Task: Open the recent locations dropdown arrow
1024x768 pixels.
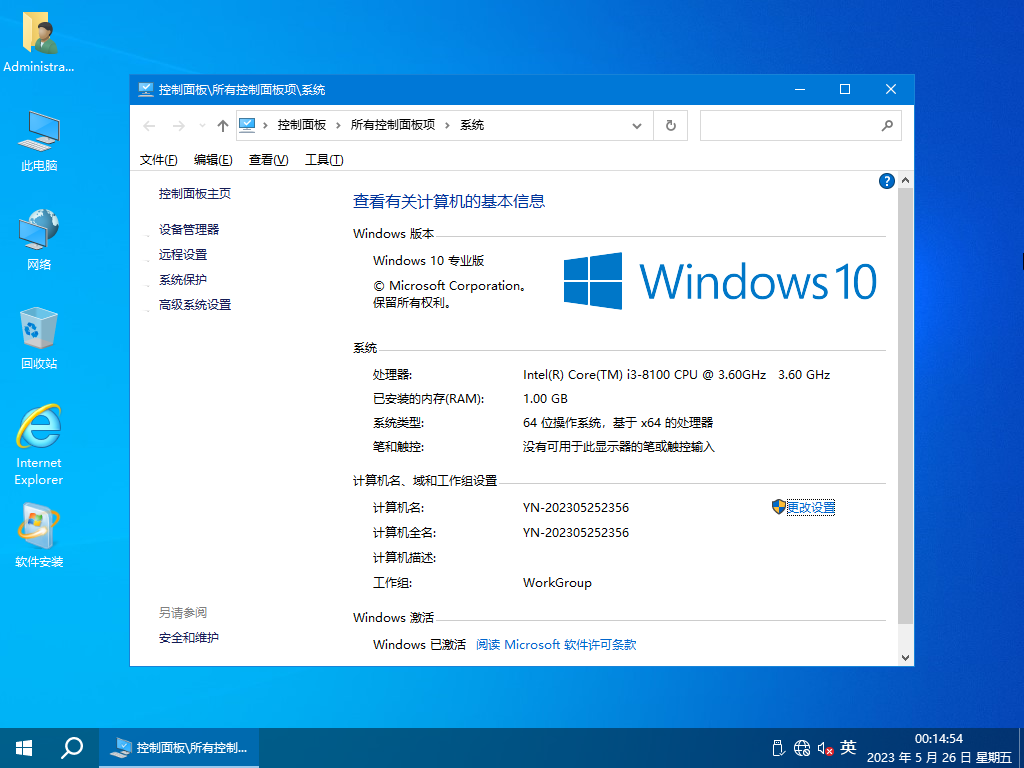Action: tap(202, 126)
